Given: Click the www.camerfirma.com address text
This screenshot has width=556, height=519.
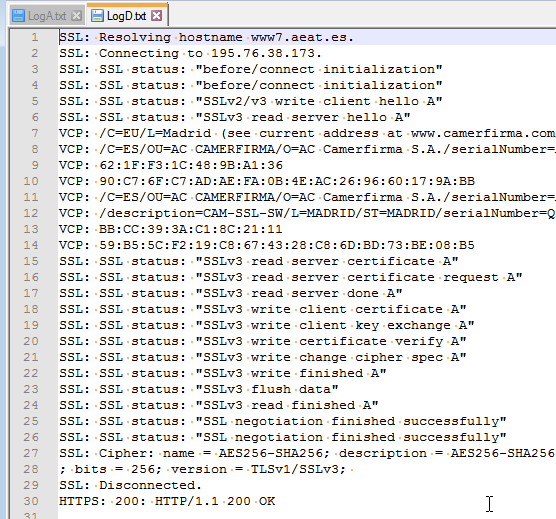Looking at the screenshot, I should tap(483, 133).
